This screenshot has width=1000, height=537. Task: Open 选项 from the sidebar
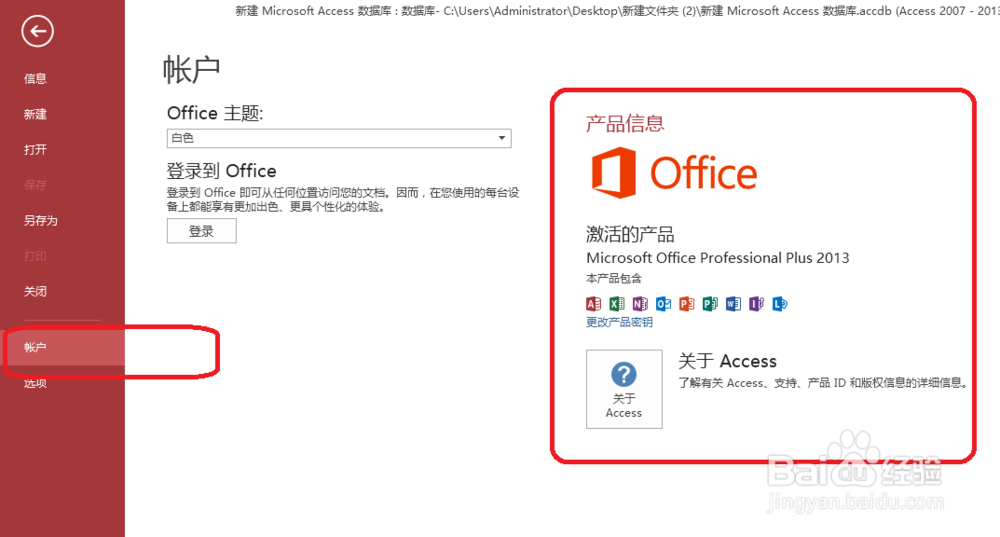click(36, 383)
